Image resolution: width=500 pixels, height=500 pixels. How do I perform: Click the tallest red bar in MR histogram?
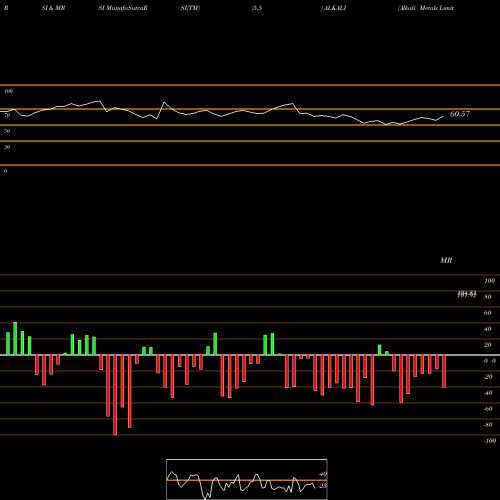115,395
